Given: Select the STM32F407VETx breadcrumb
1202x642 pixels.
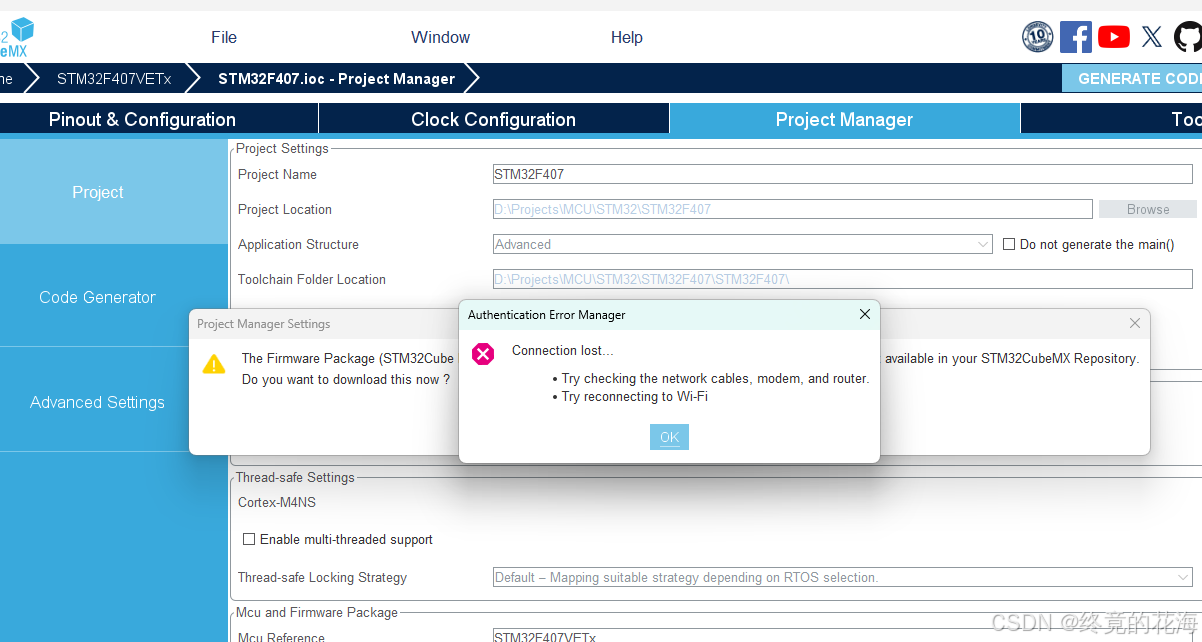Looking at the screenshot, I should coord(114,78).
